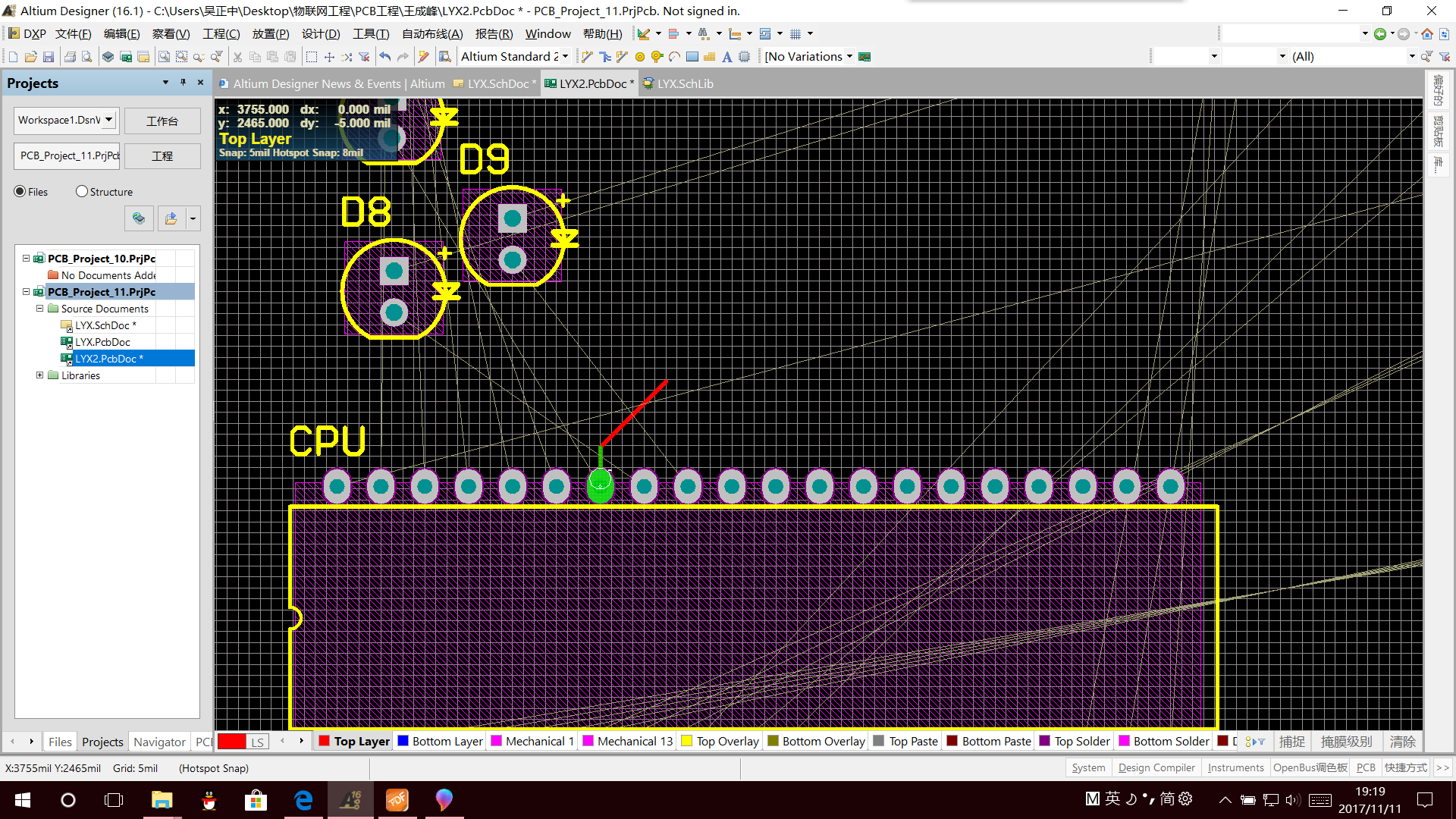Open the LS layer set control

pos(258,742)
